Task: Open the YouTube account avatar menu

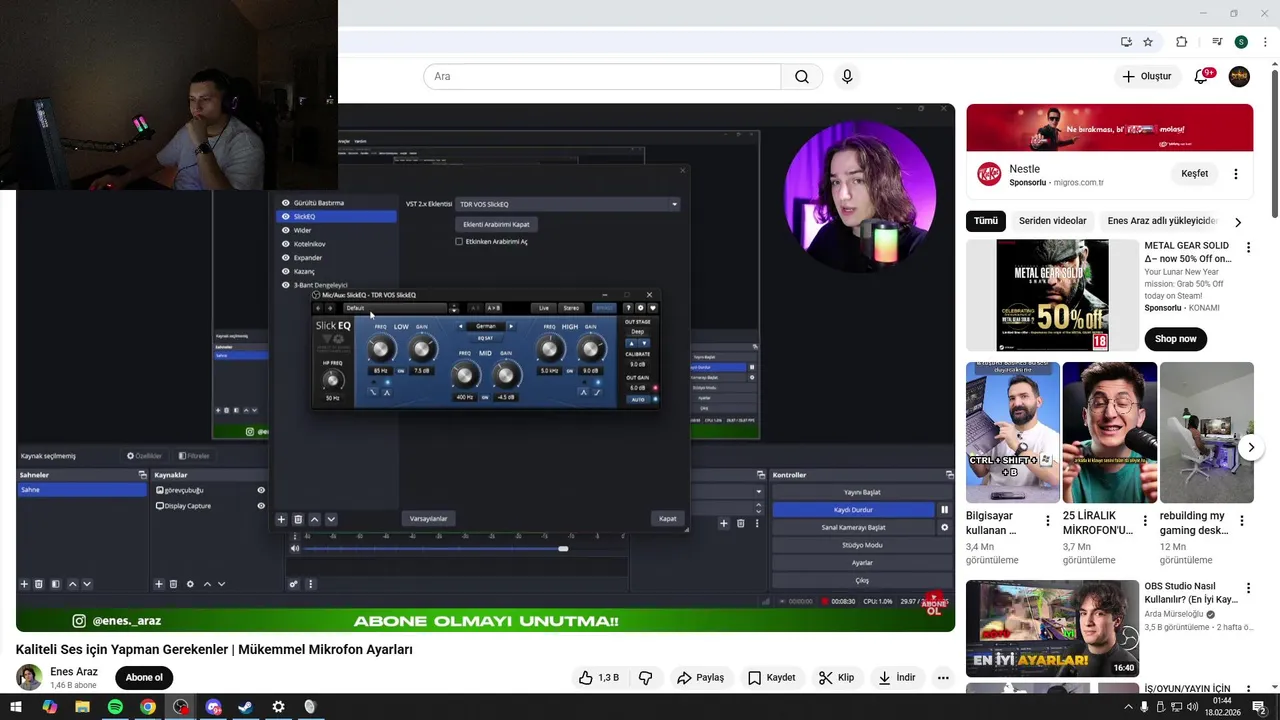Action: pos(1239,76)
